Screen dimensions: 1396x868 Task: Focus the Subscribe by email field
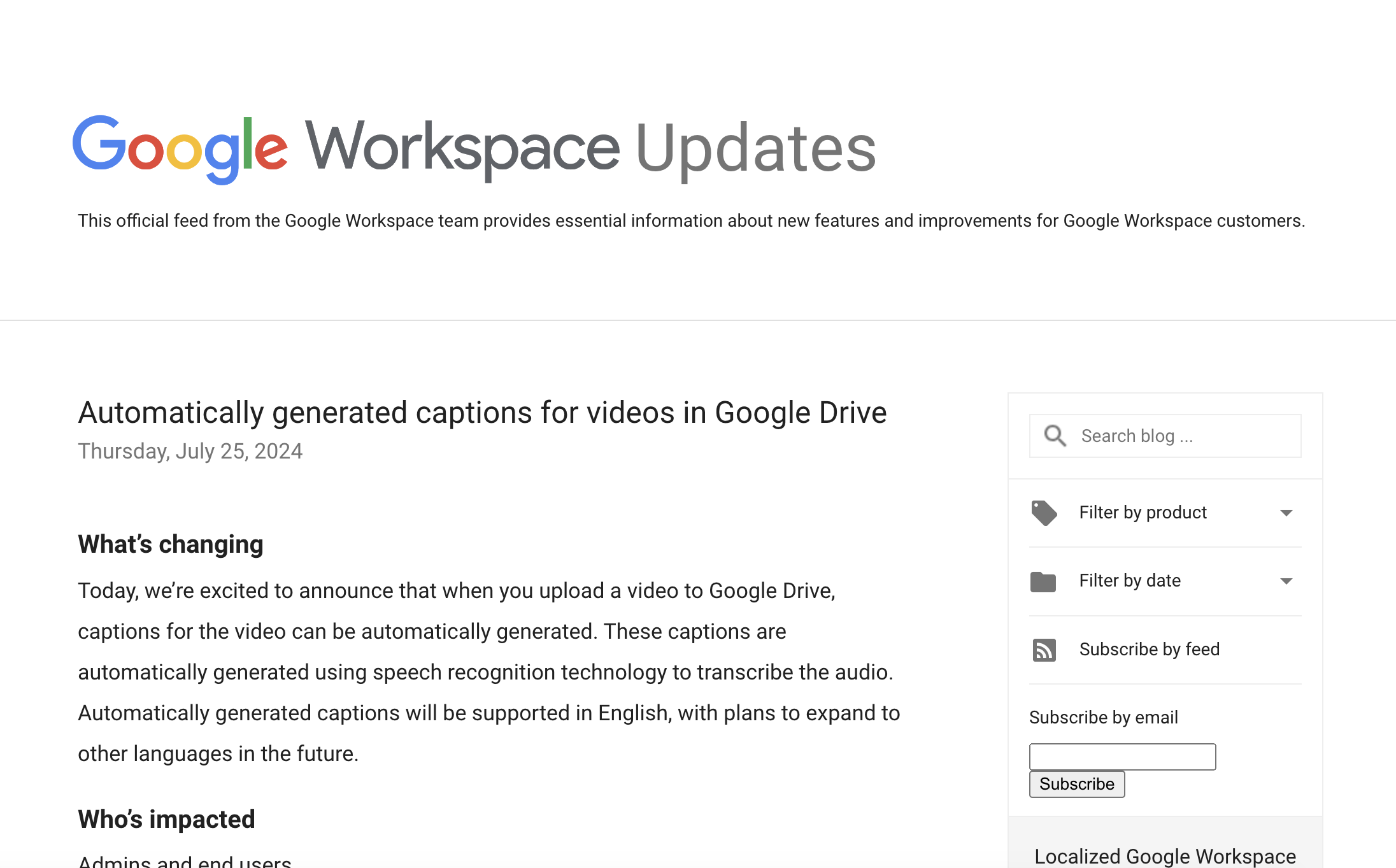click(x=1122, y=757)
